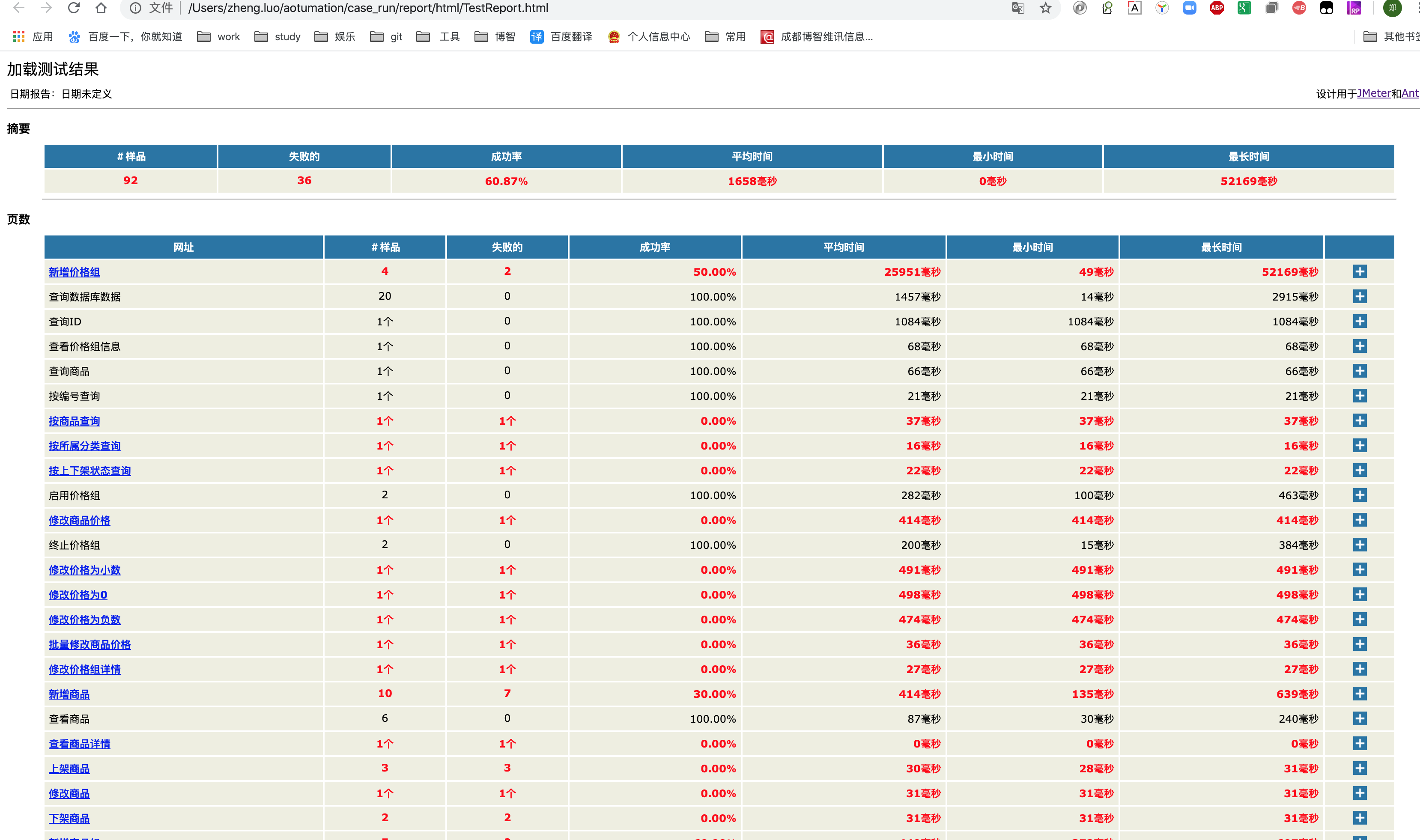Open the 按商品查询 failed test link
The image size is (1420, 840).
coord(74,421)
